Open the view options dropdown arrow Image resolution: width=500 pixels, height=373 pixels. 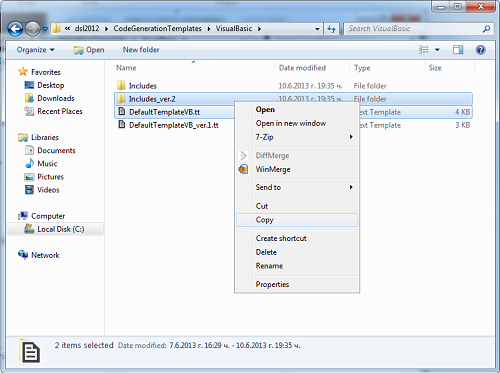[437, 50]
